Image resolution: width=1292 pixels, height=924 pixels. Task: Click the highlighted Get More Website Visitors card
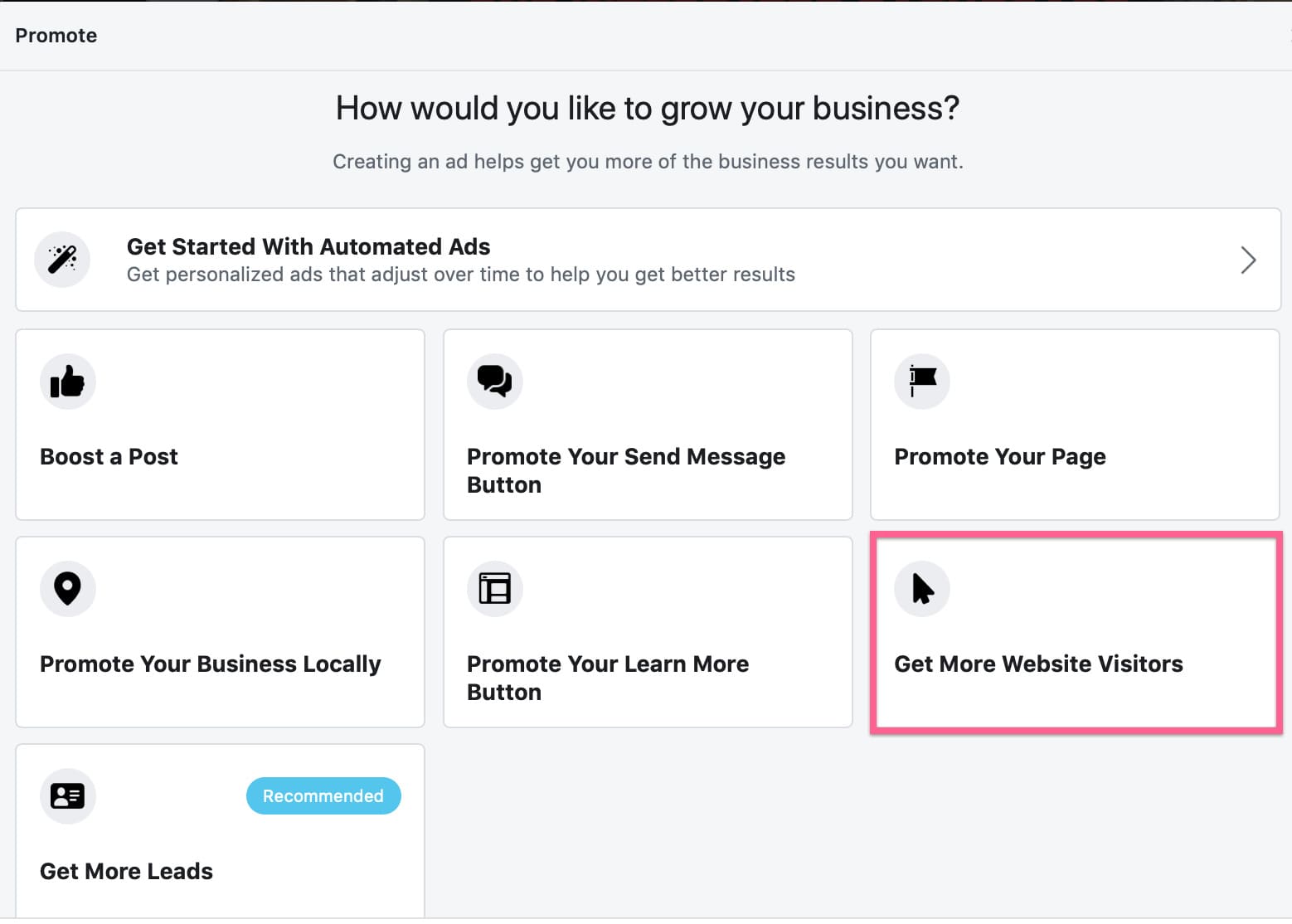click(x=1075, y=632)
